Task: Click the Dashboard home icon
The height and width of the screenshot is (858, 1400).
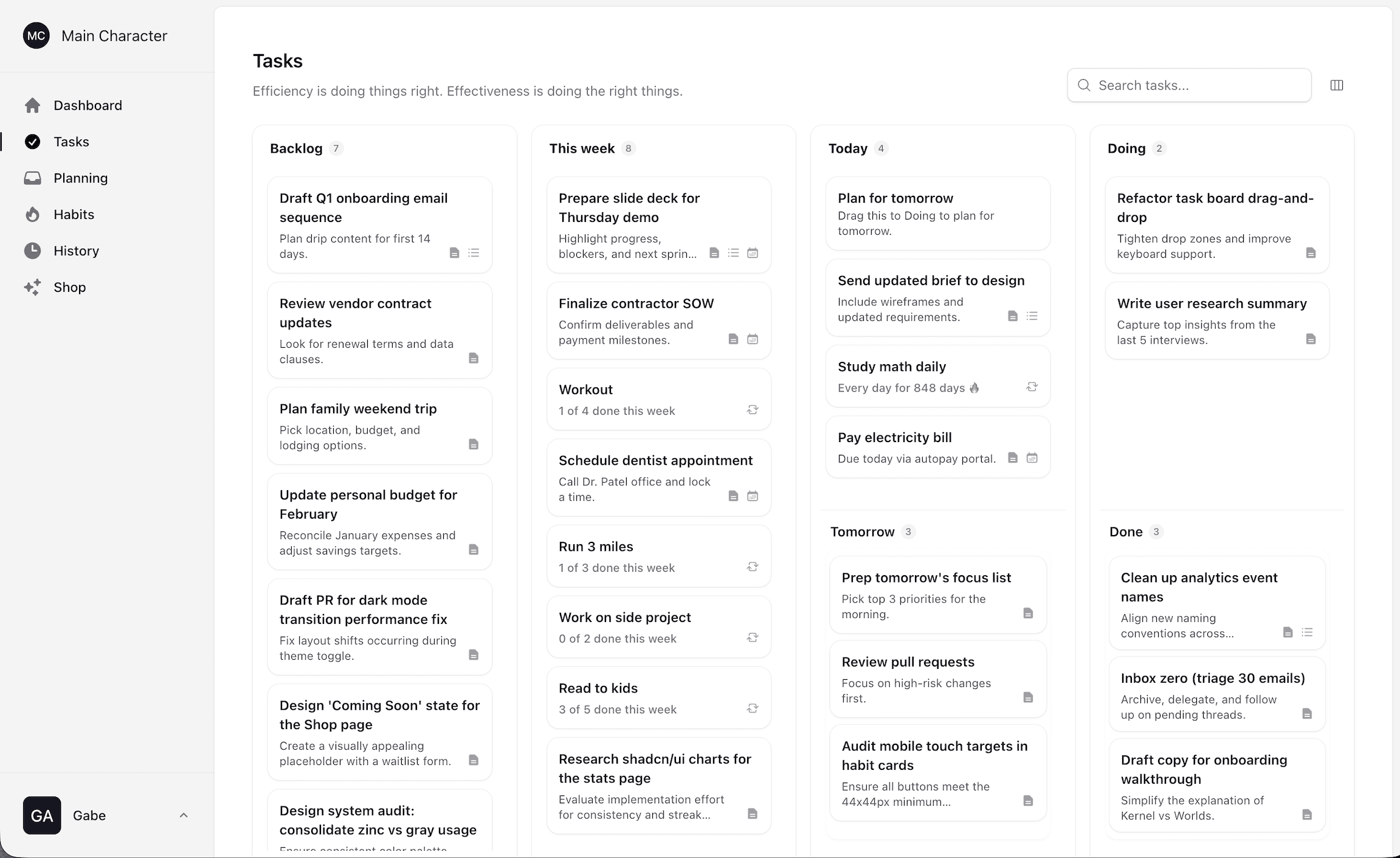Action: (x=32, y=105)
